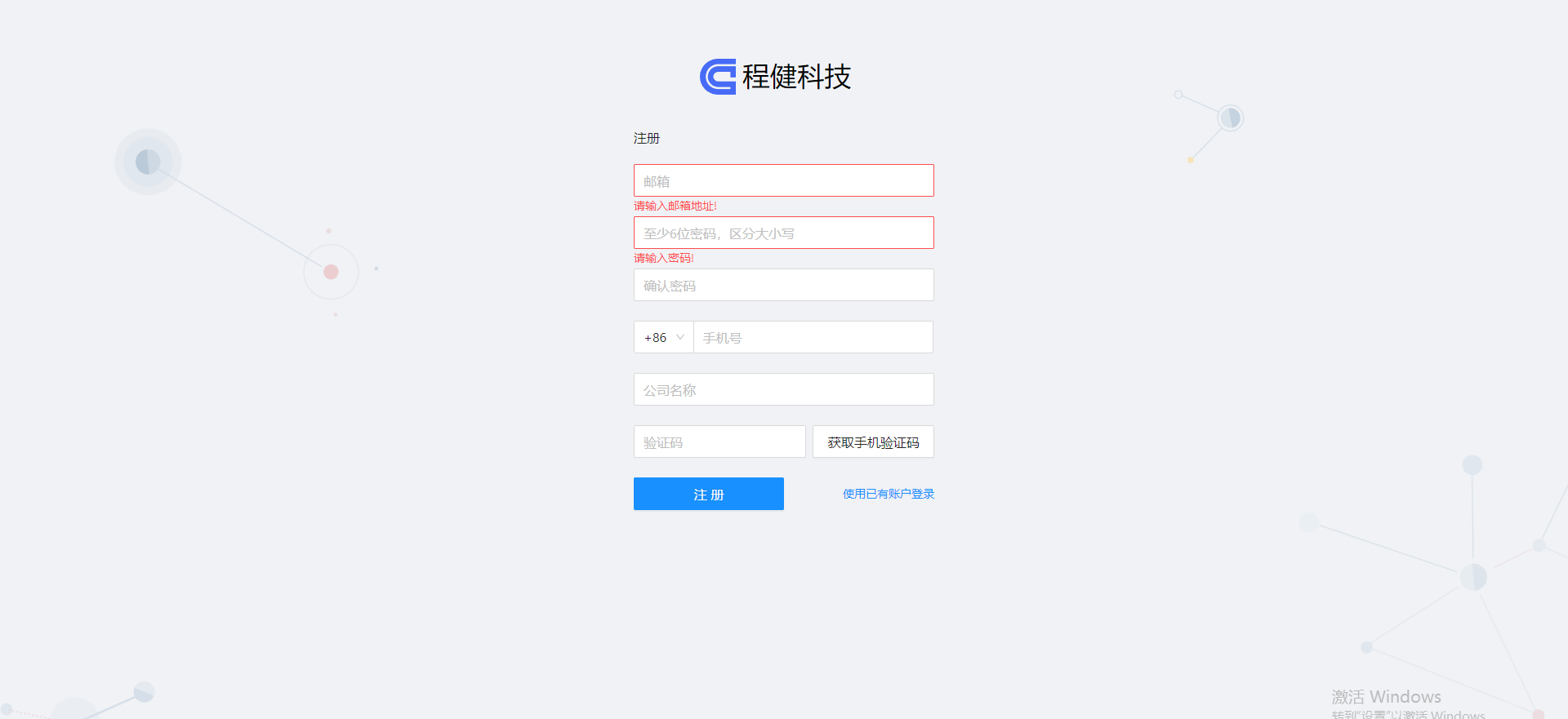
Task: Focus the 邮箱 email input field
Action: pos(784,180)
